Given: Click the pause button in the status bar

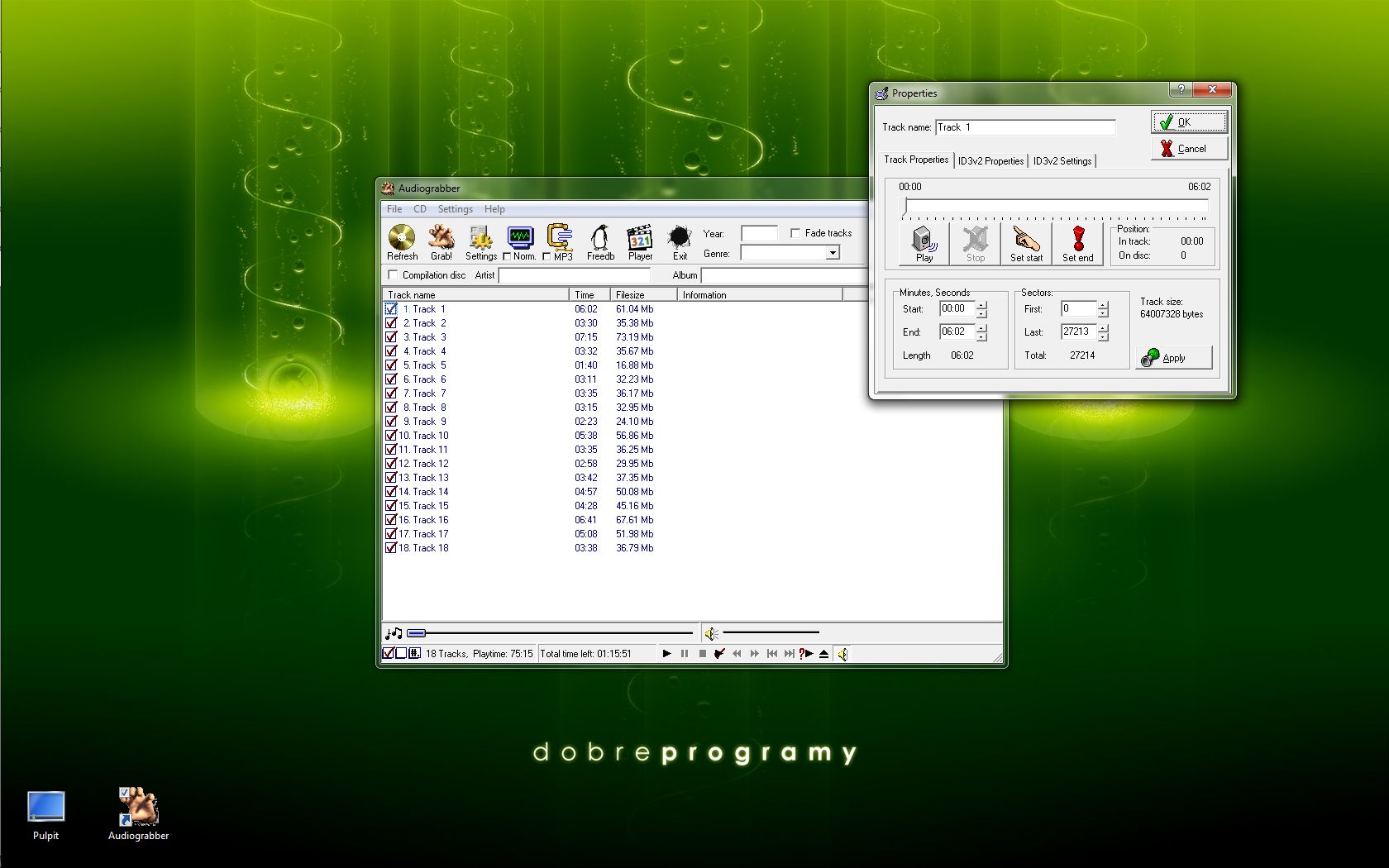Looking at the screenshot, I should pyautogui.click(x=685, y=654).
